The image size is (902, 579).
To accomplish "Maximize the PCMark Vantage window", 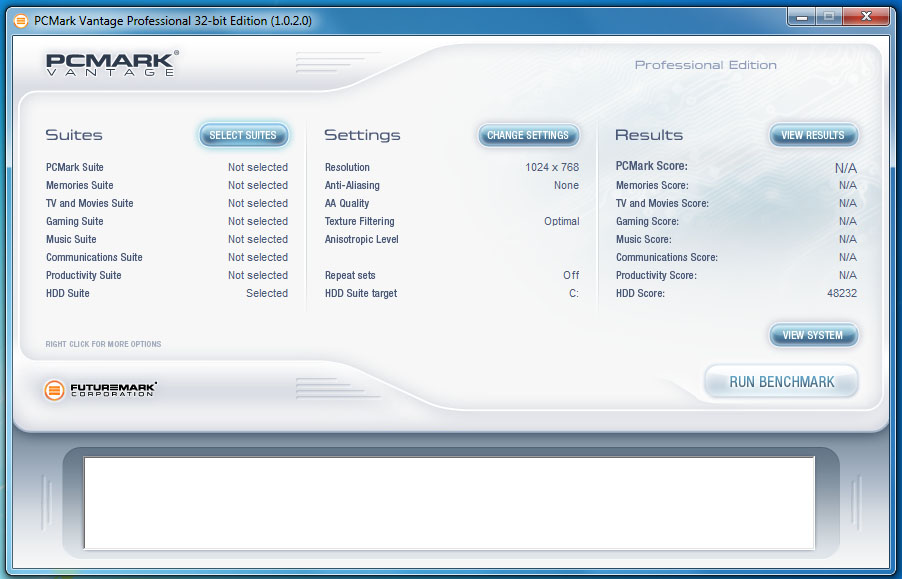I will coord(829,17).
